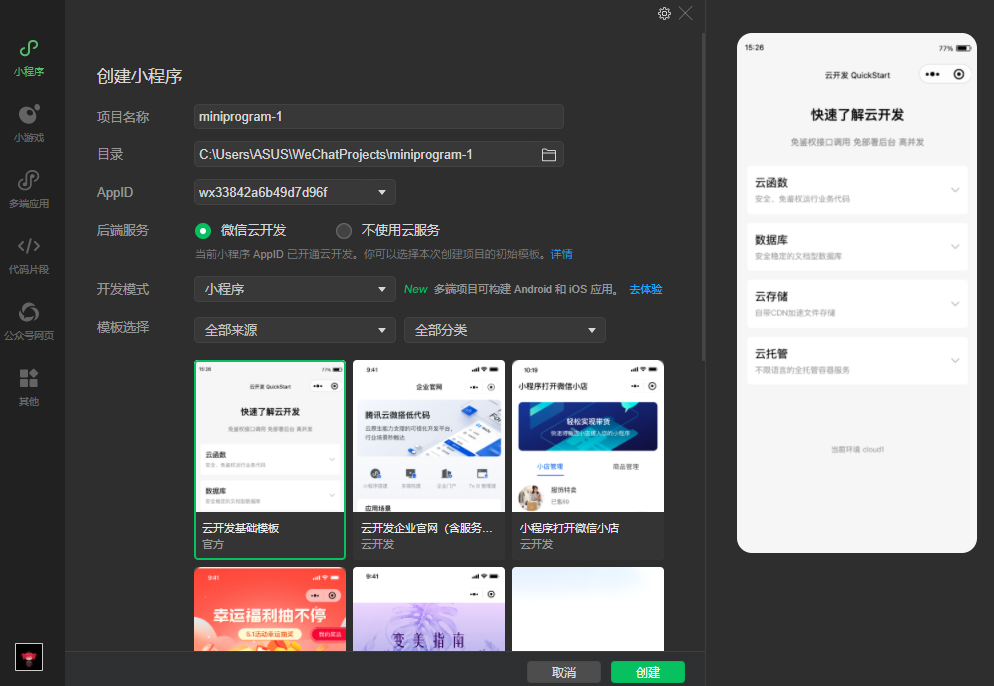The height and width of the screenshot is (686, 994).
Task: Open the 全部分类 category dropdown
Action: click(505, 330)
